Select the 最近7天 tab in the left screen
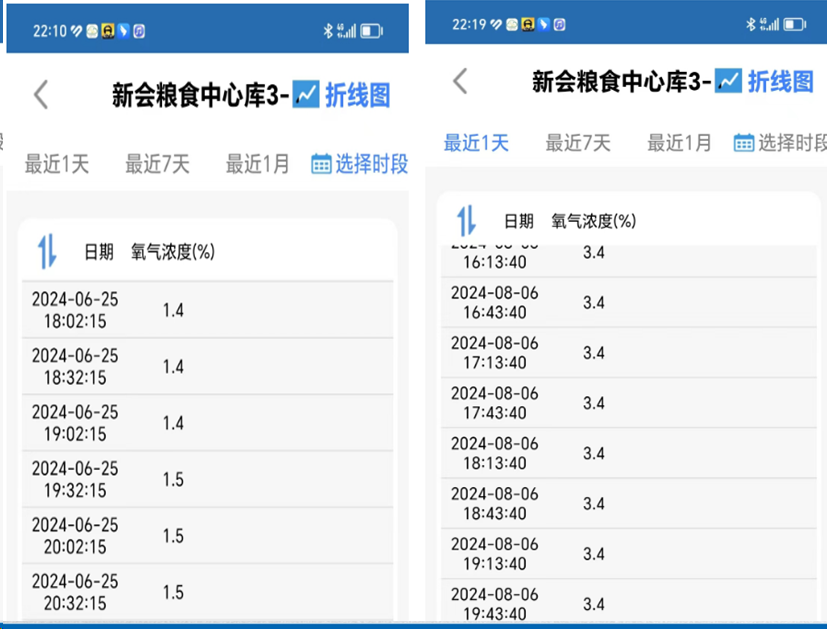The image size is (827, 629). point(157,164)
